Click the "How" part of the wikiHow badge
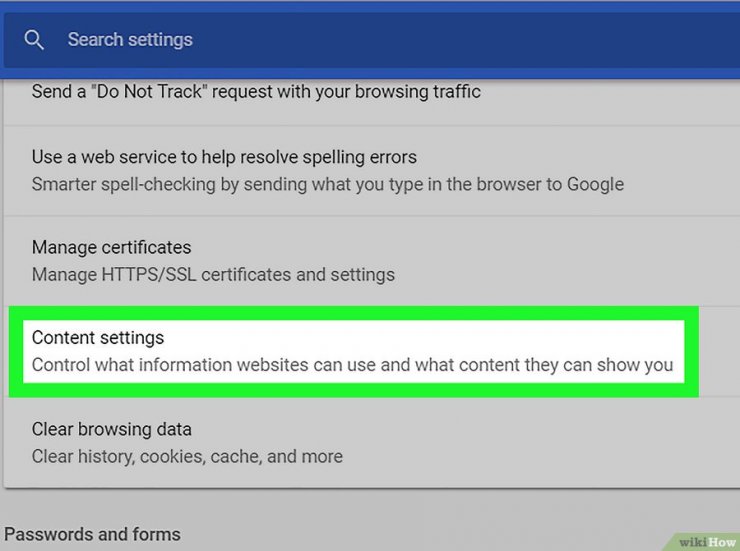Viewport: 740px width, 551px height. (722, 542)
